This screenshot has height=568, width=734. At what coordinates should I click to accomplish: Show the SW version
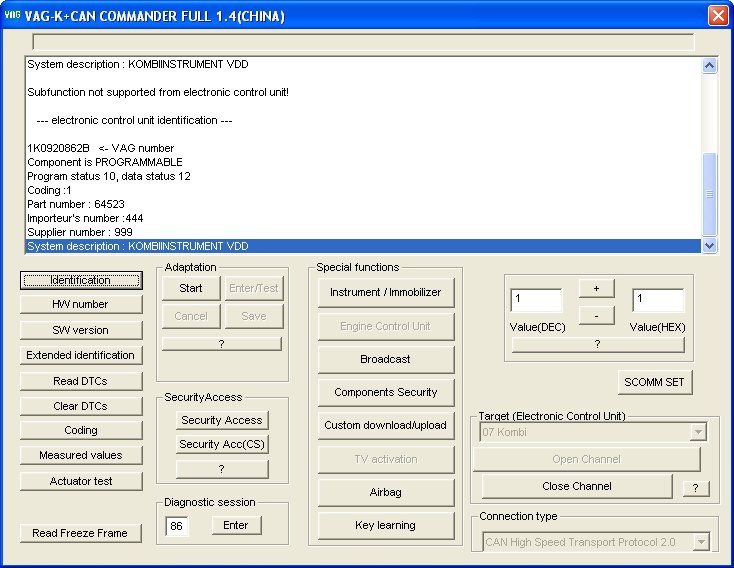81,330
